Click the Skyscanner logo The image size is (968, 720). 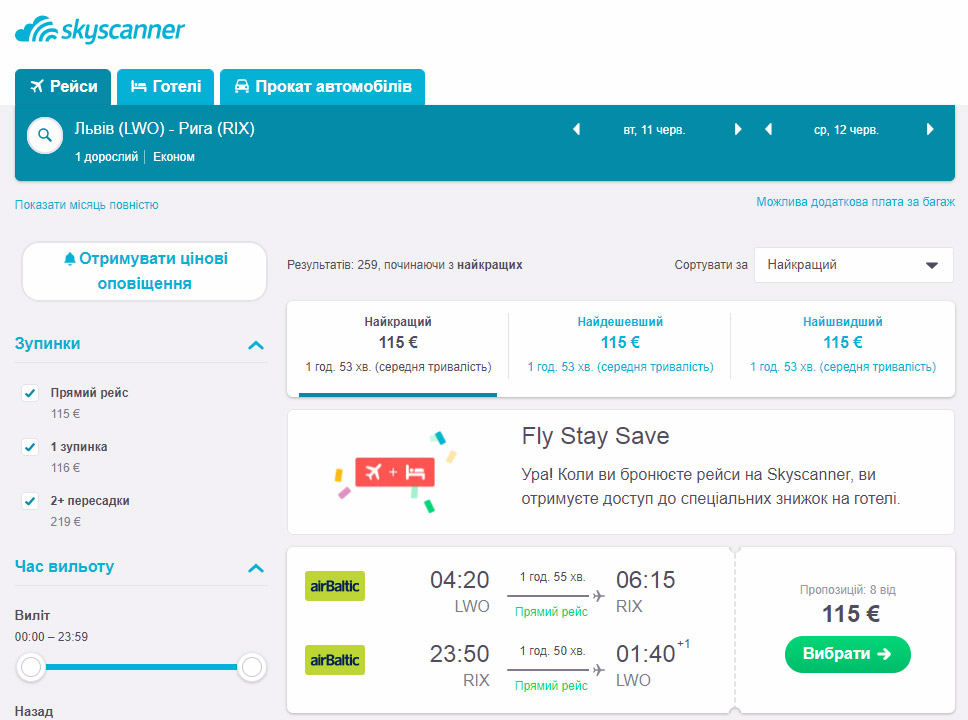coord(99,30)
